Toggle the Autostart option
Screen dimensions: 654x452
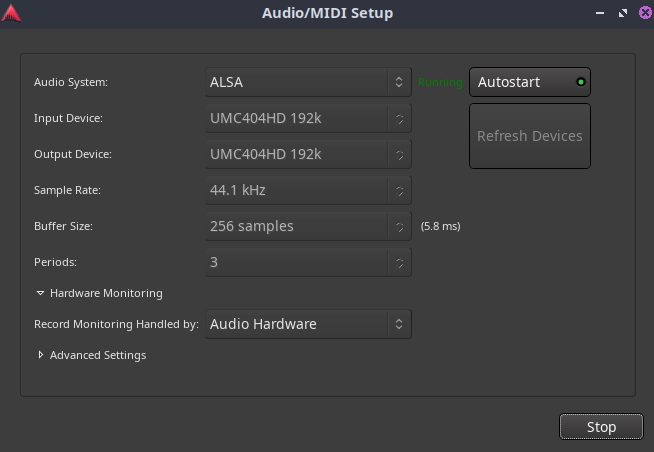click(529, 82)
